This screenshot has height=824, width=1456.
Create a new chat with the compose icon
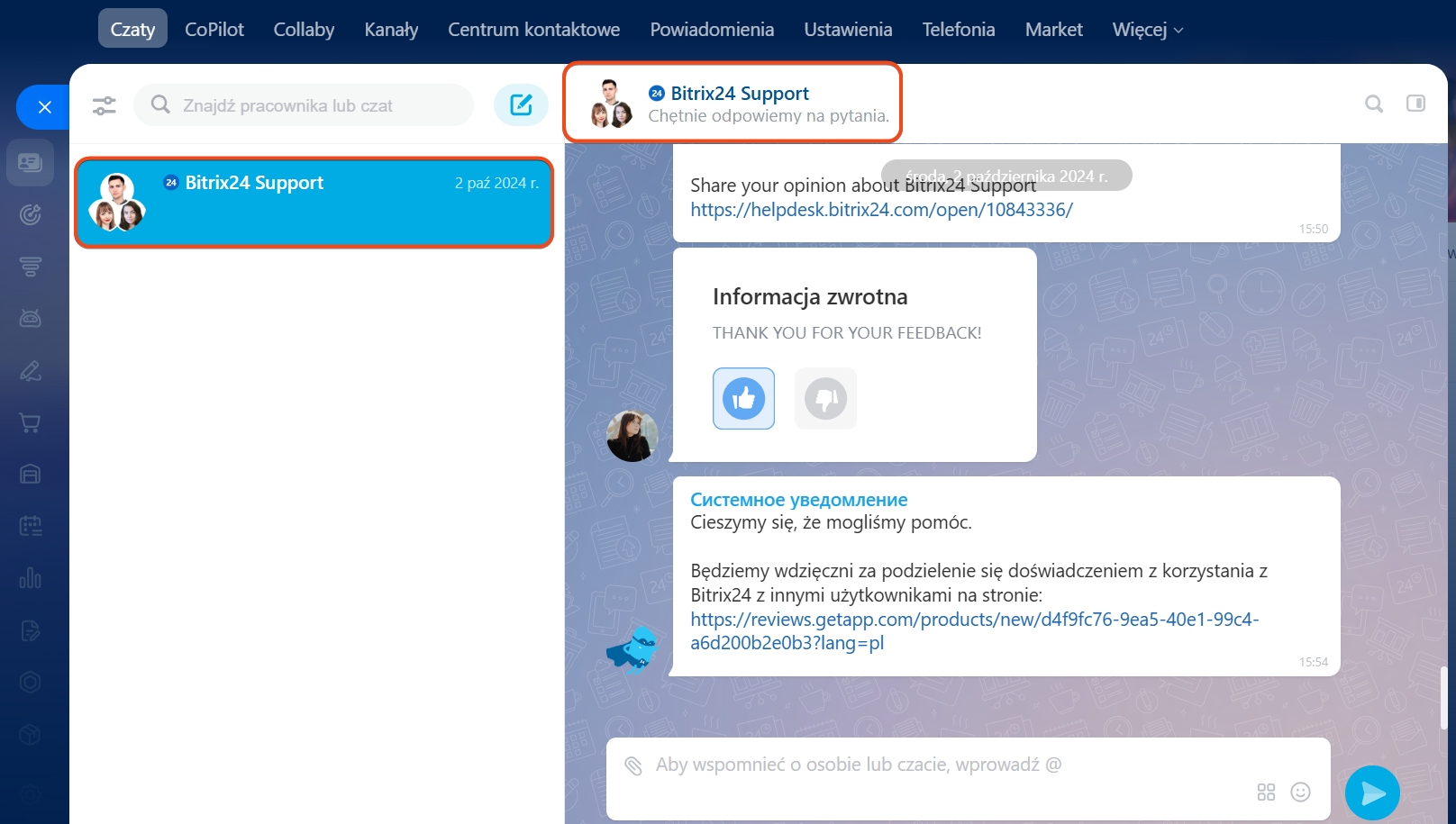[x=521, y=104]
